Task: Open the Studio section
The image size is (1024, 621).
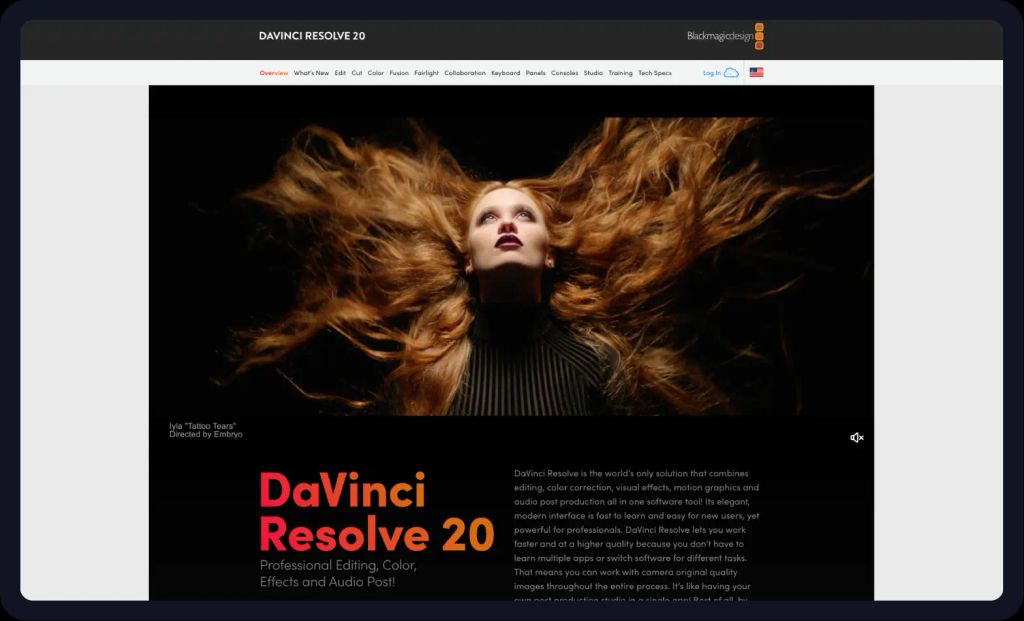Action: 594,72
